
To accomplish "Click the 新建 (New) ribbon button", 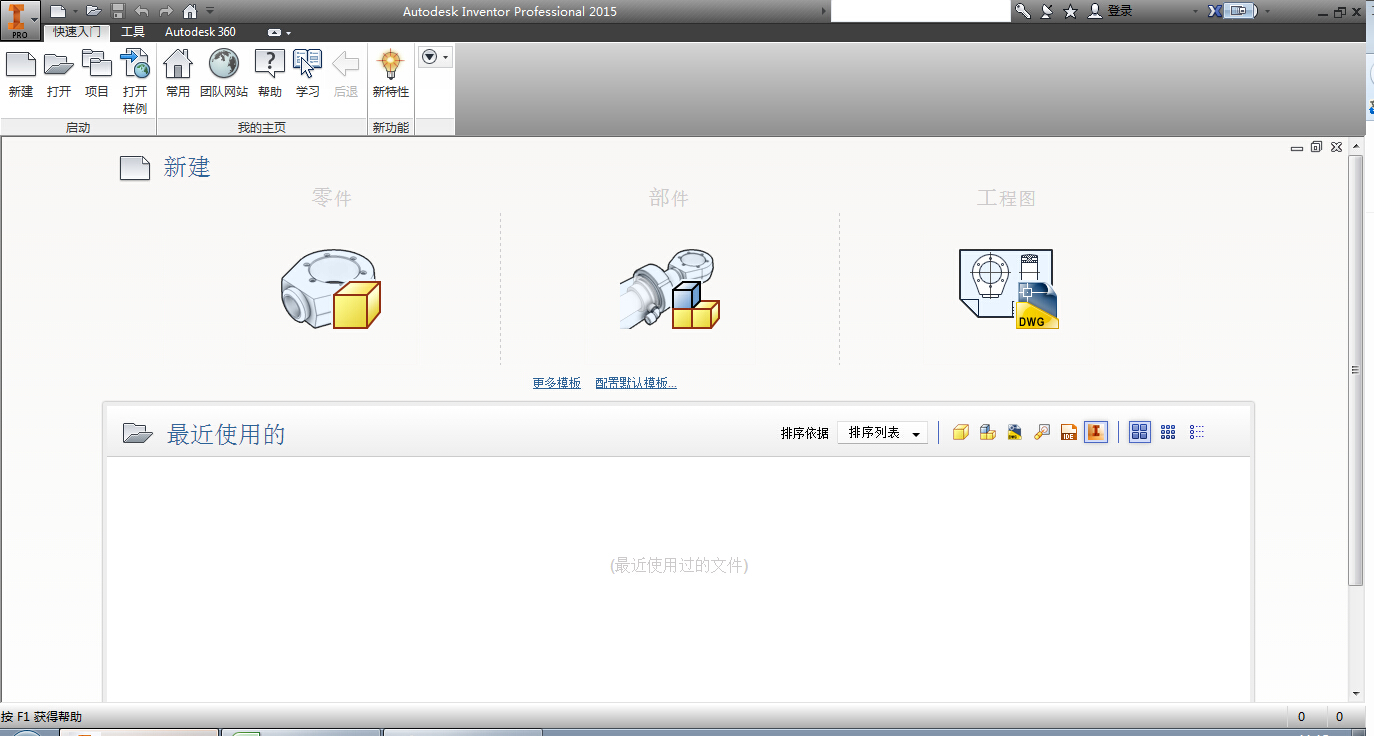I will pos(21,74).
